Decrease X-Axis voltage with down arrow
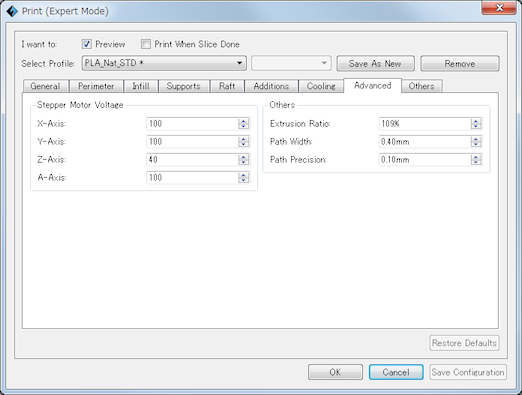Image resolution: width=522 pixels, height=395 pixels. tap(244, 127)
